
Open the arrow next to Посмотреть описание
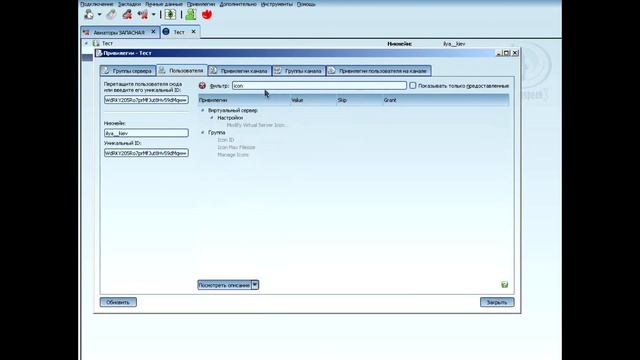(255, 285)
